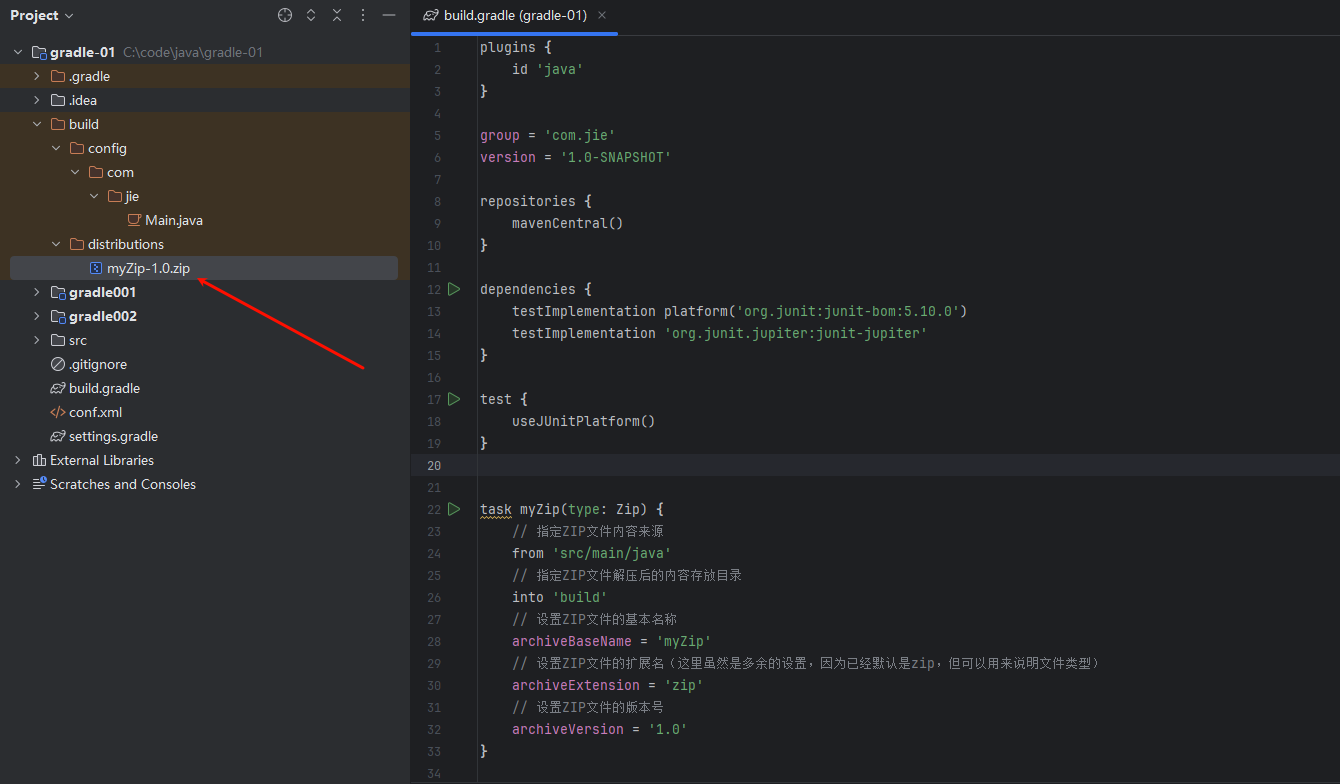
Task: Expand the gradle001 module
Action: coord(37,292)
